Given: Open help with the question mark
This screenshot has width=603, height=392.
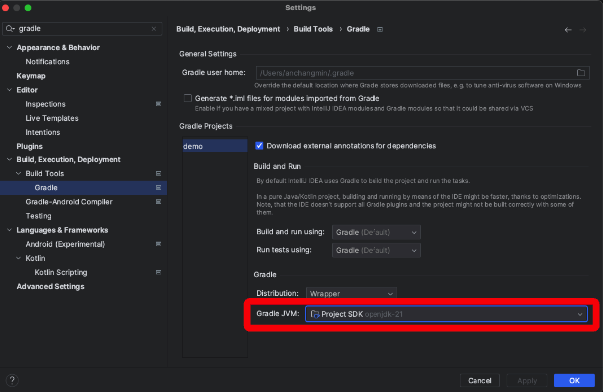Looking at the screenshot, I should click(12, 380).
